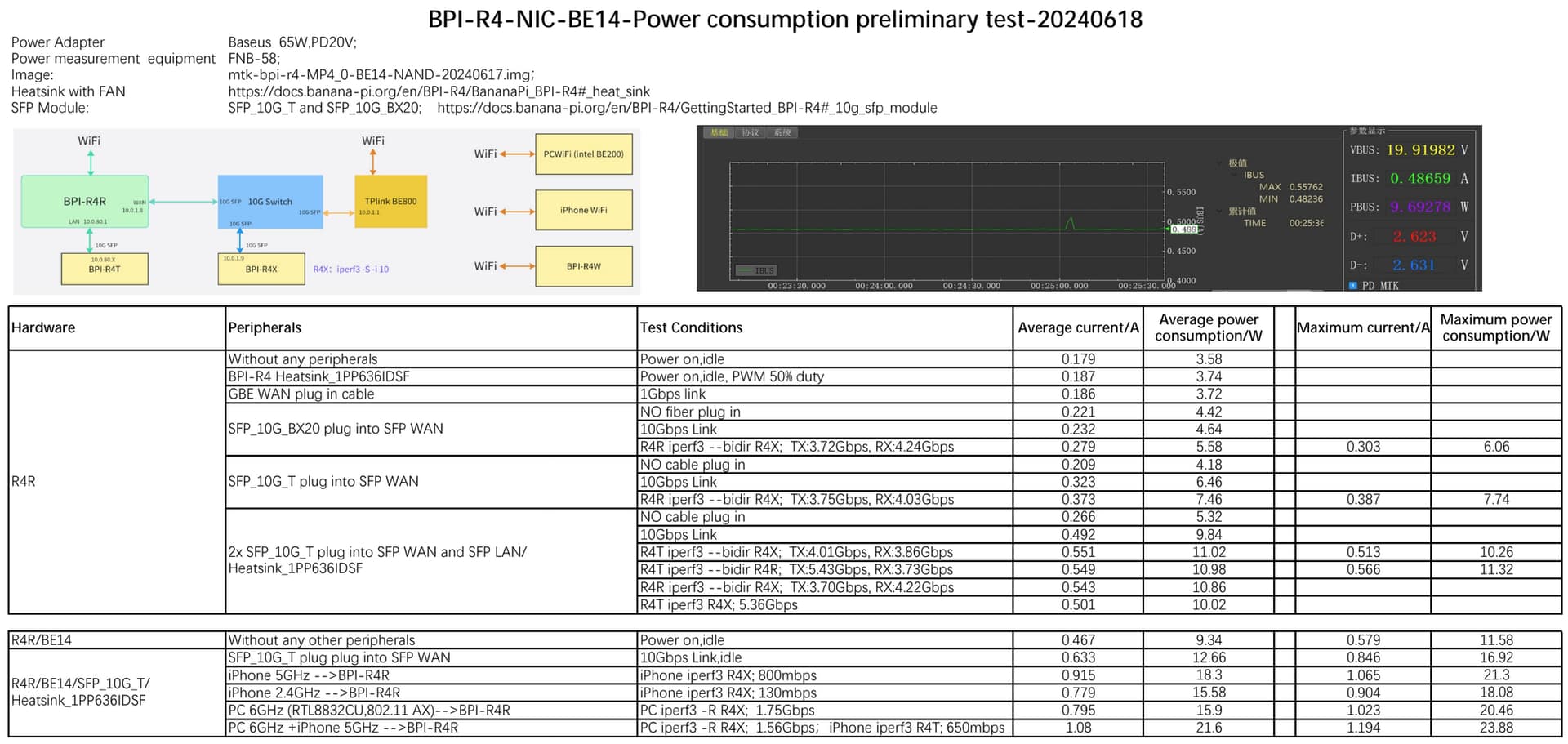Click the 'R4X: iperf3 -S -i 10' note
Image resolution: width=1568 pixels, height=744 pixels.
[x=351, y=269]
